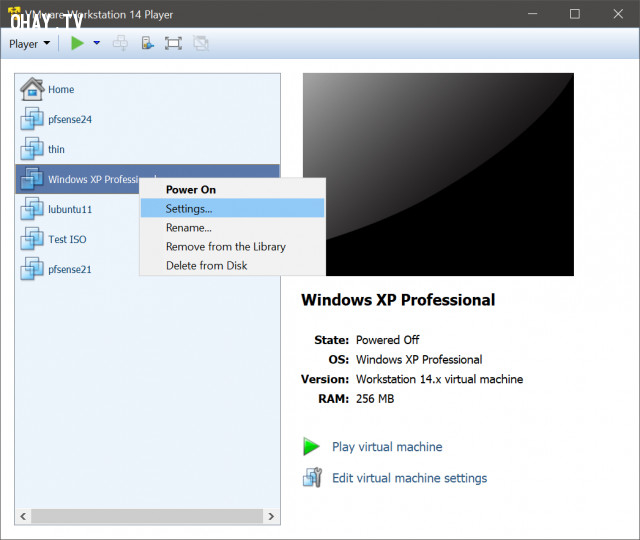Select the Home library item

[148, 89]
